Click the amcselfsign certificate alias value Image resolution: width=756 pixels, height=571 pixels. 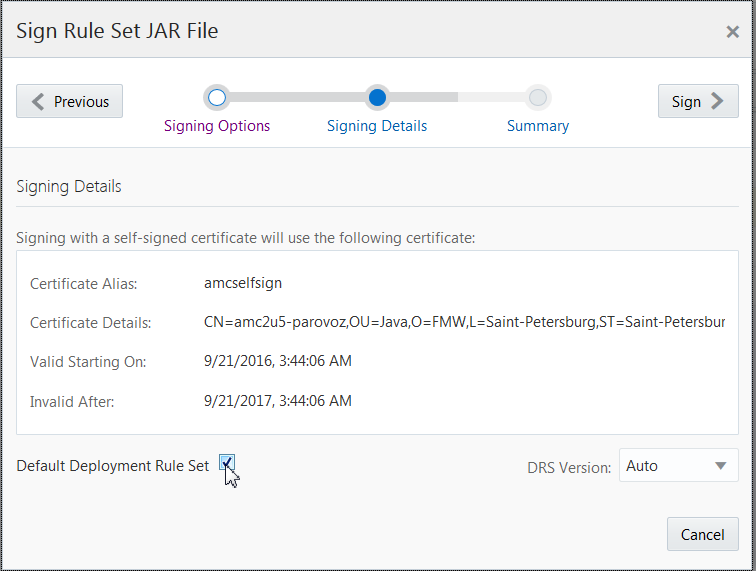pos(243,283)
